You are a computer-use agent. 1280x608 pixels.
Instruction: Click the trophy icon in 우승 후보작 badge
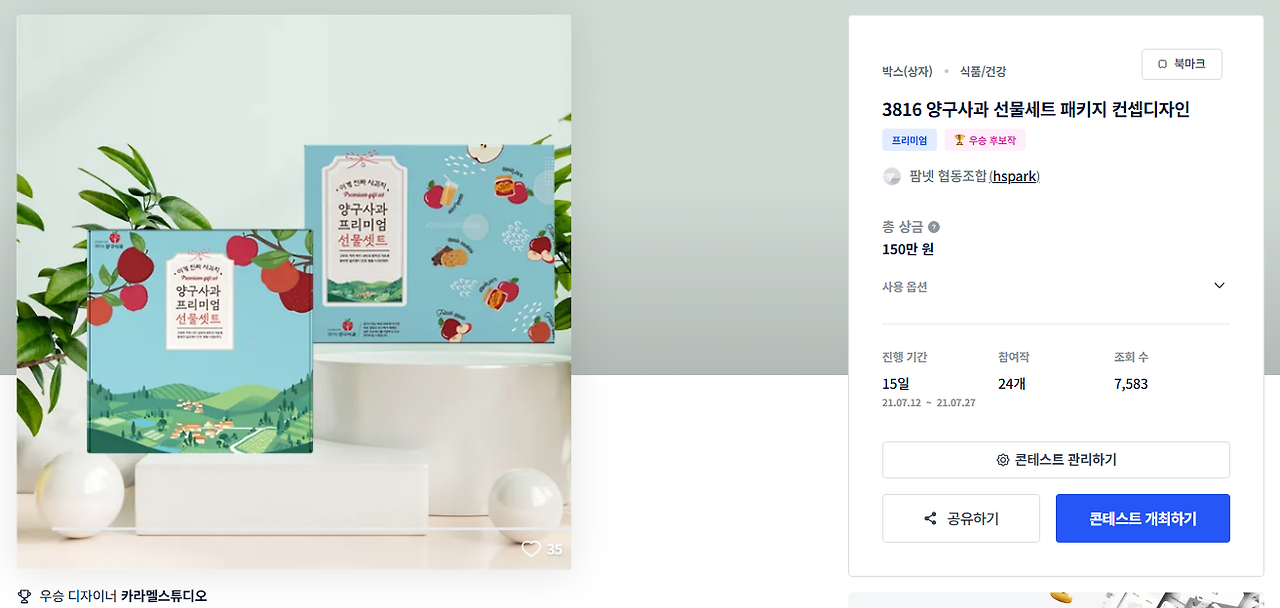click(x=959, y=140)
